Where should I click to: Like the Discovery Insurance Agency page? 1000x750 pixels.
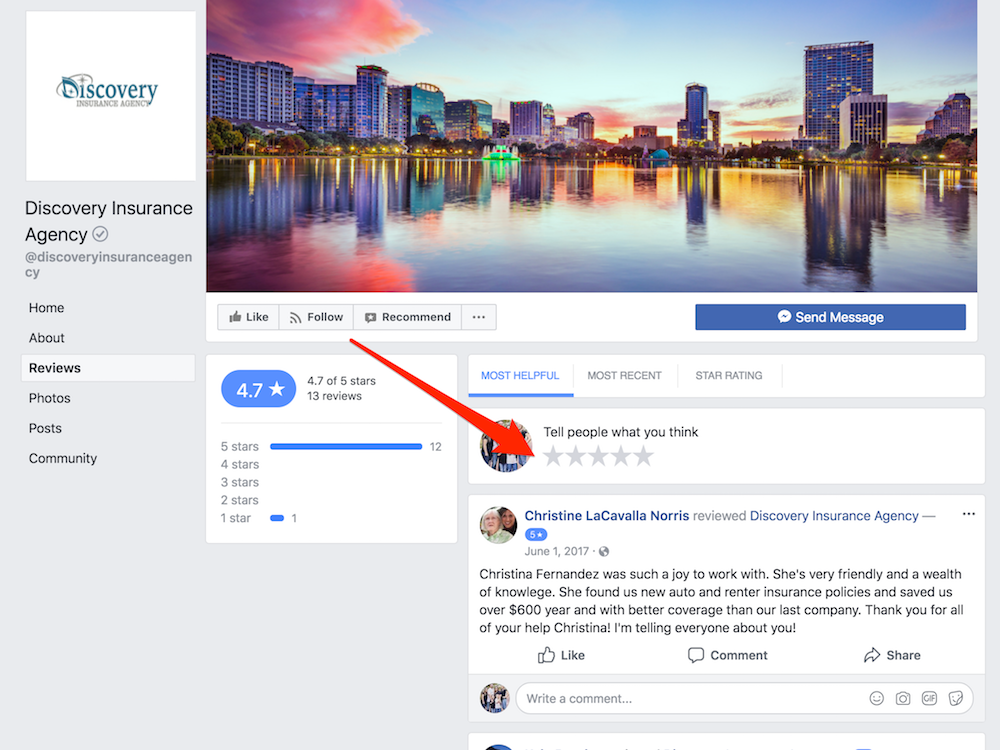point(249,317)
